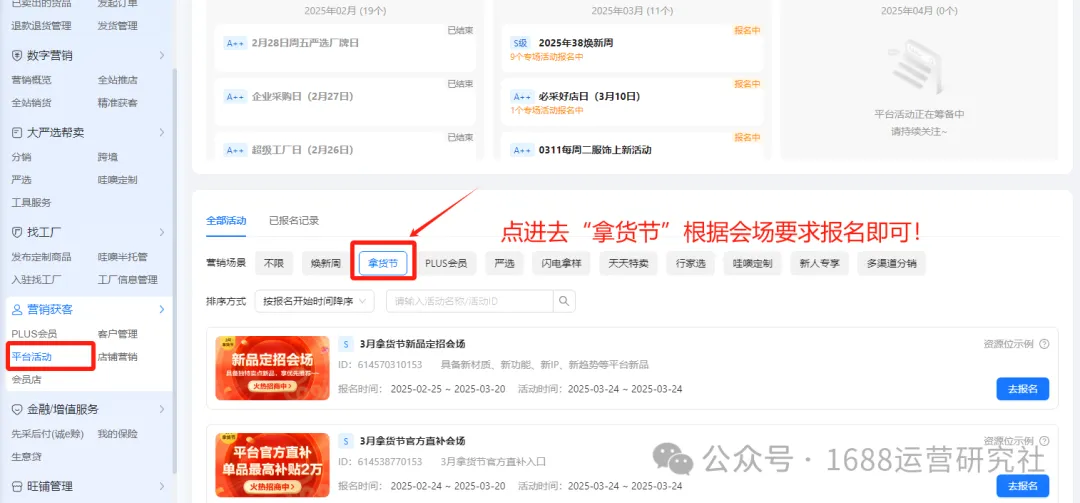Open 工厂信息管理 sidebar link

[127, 280]
